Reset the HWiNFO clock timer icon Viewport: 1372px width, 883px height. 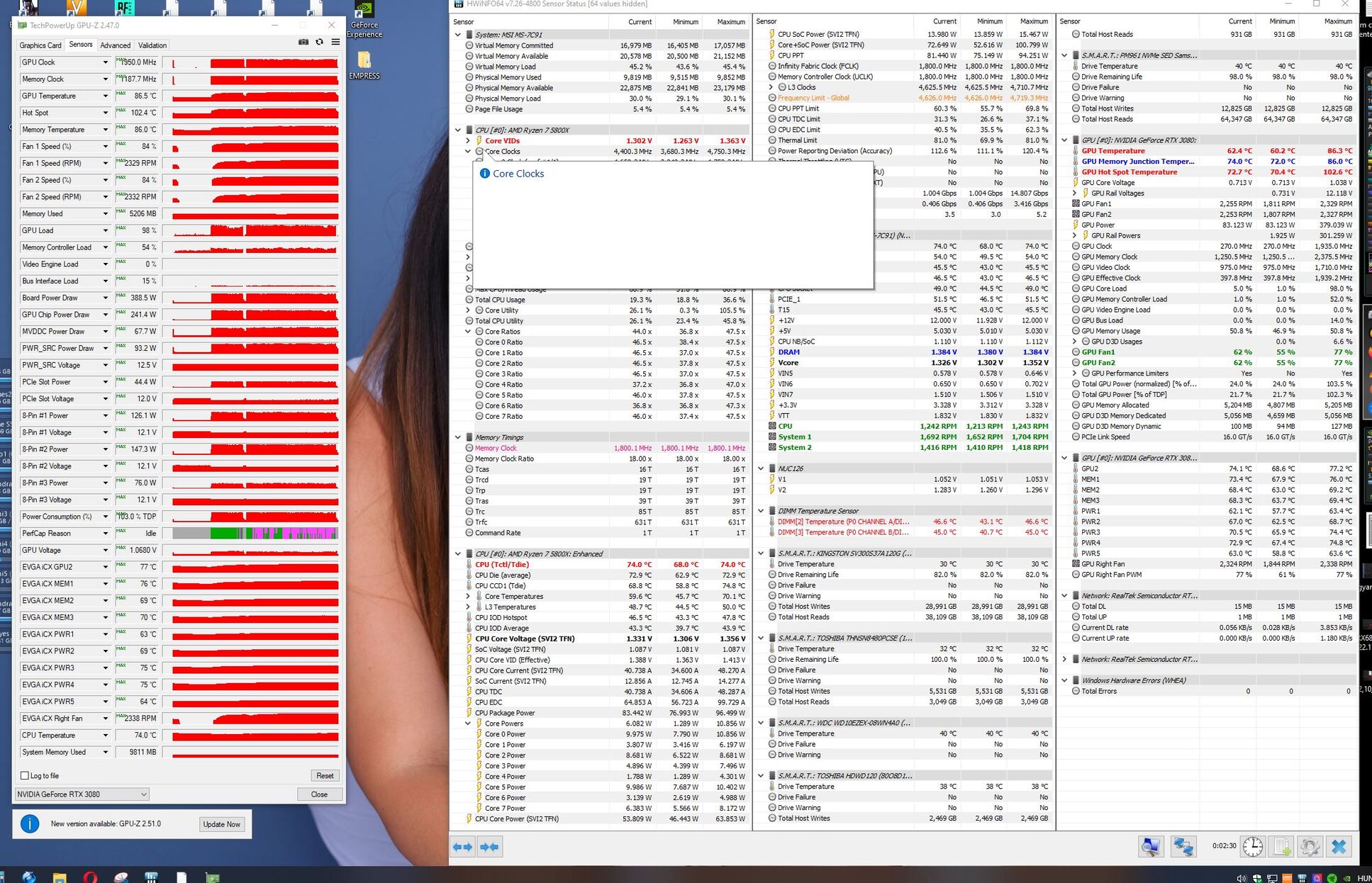[1253, 846]
